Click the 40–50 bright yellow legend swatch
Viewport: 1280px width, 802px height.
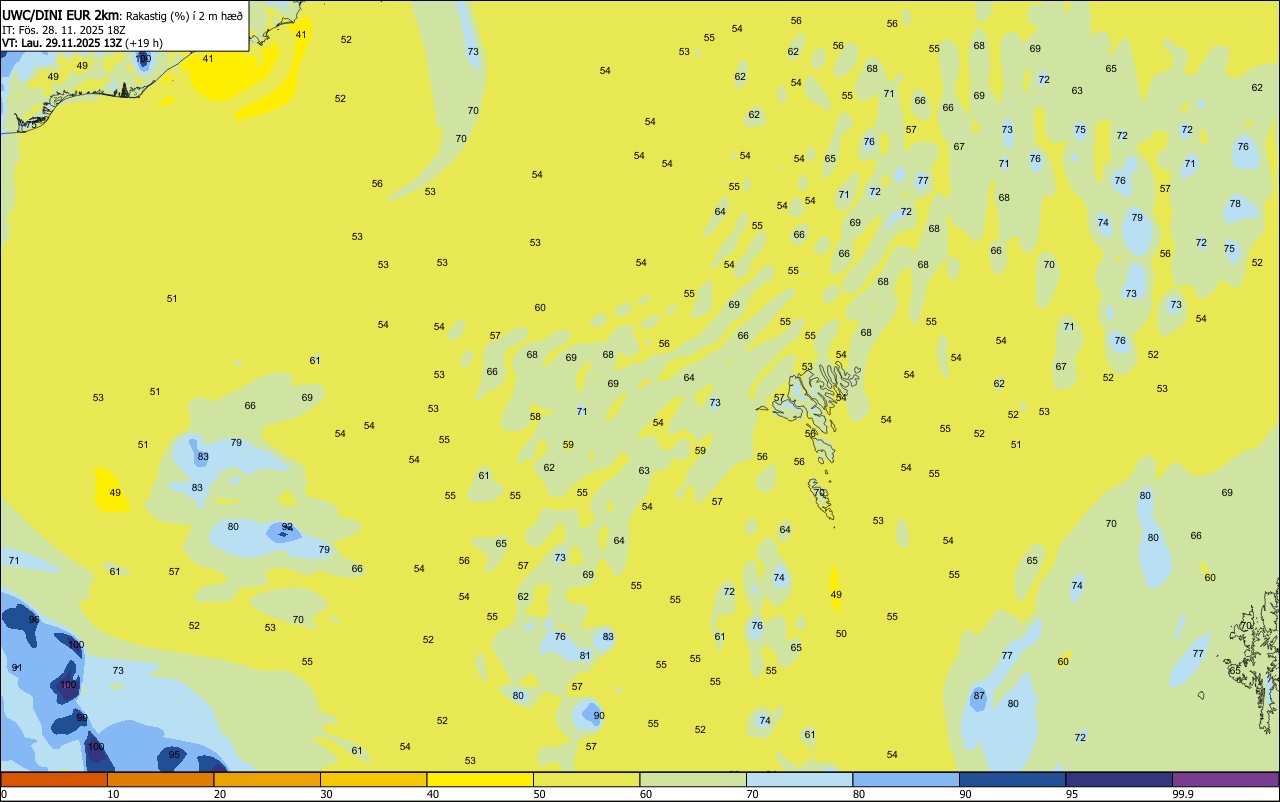point(480,779)
